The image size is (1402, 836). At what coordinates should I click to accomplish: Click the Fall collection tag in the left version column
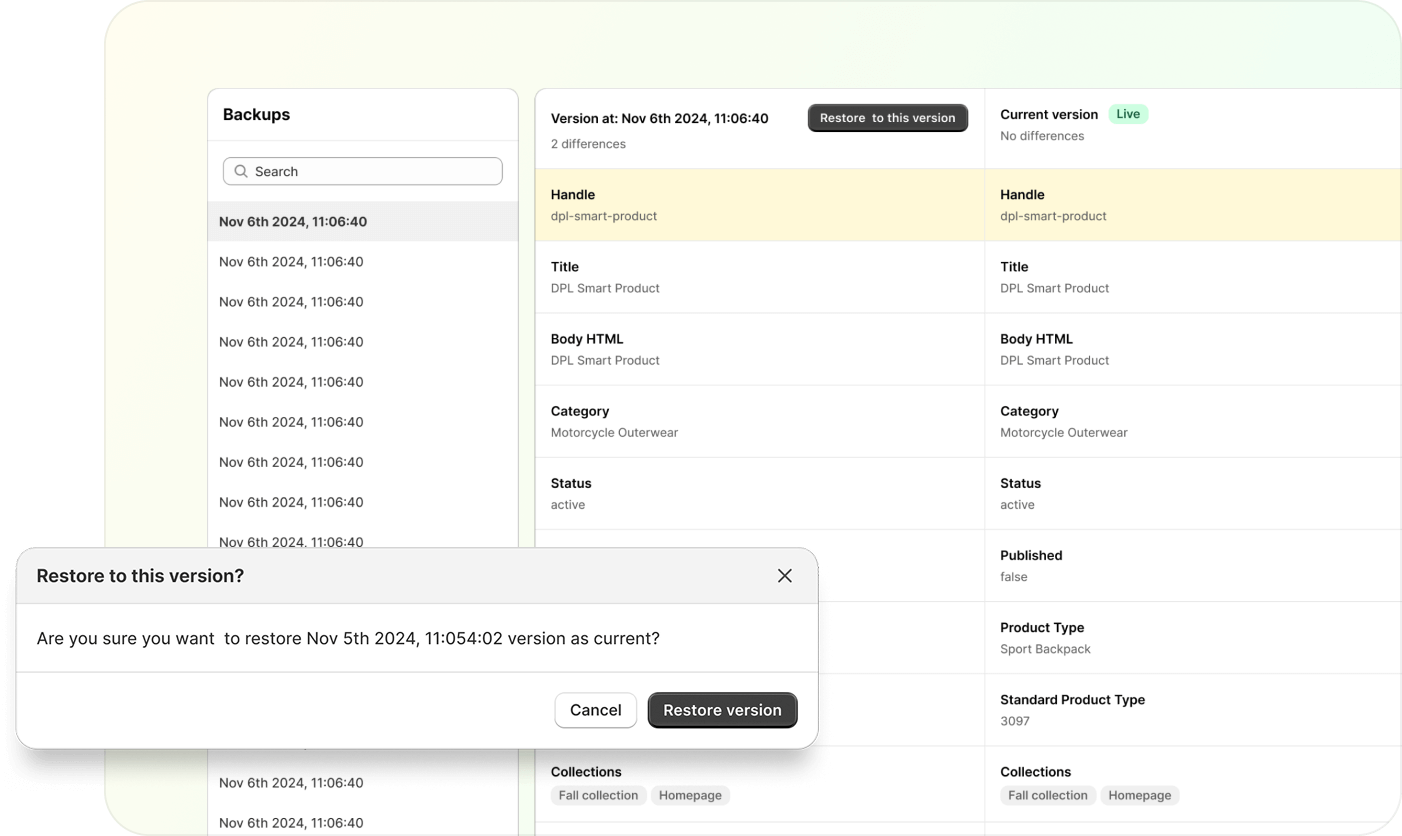click(598, 795)
